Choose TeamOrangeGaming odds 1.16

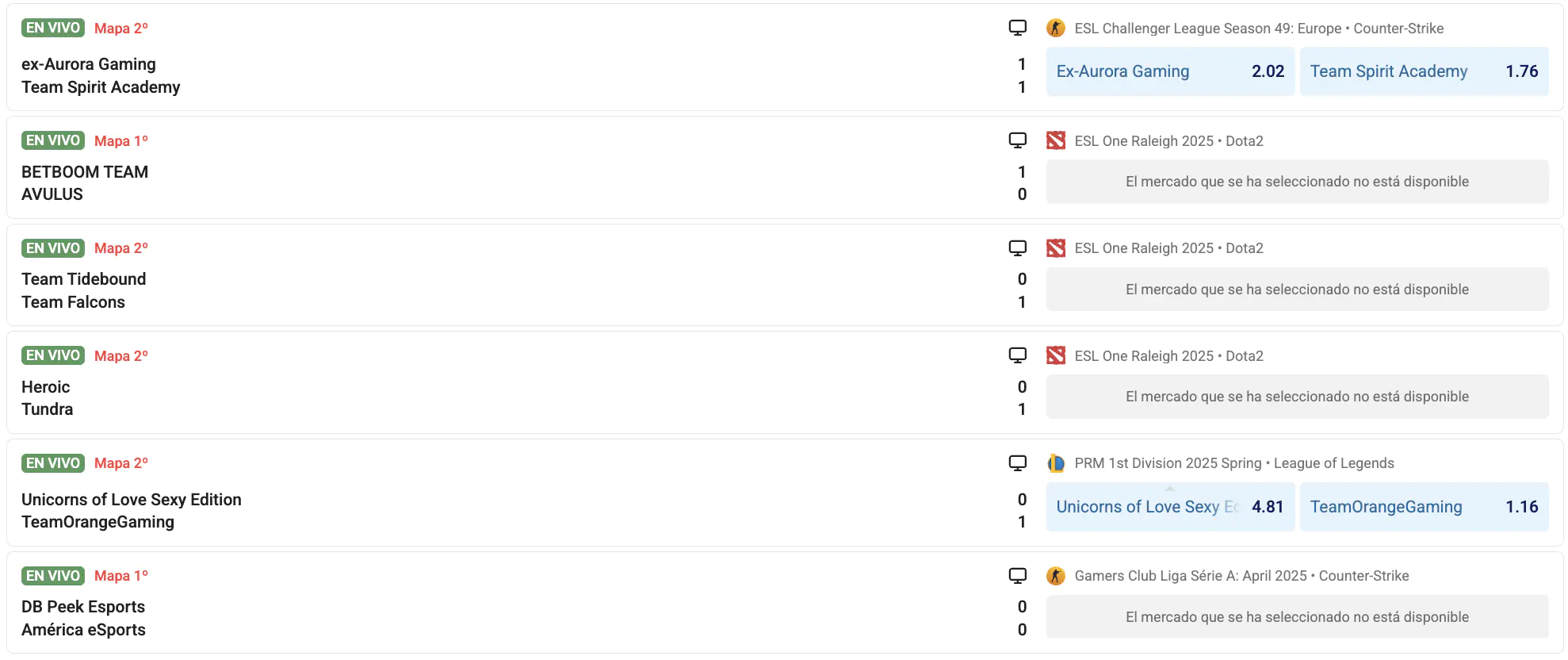pos(1423,507)
